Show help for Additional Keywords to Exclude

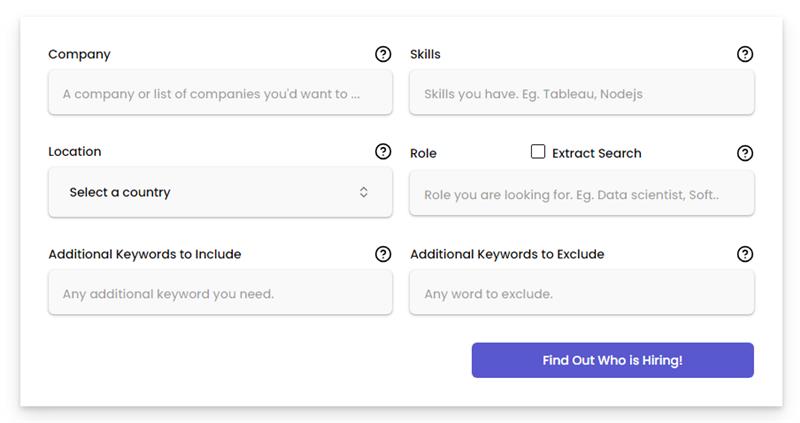745,254
